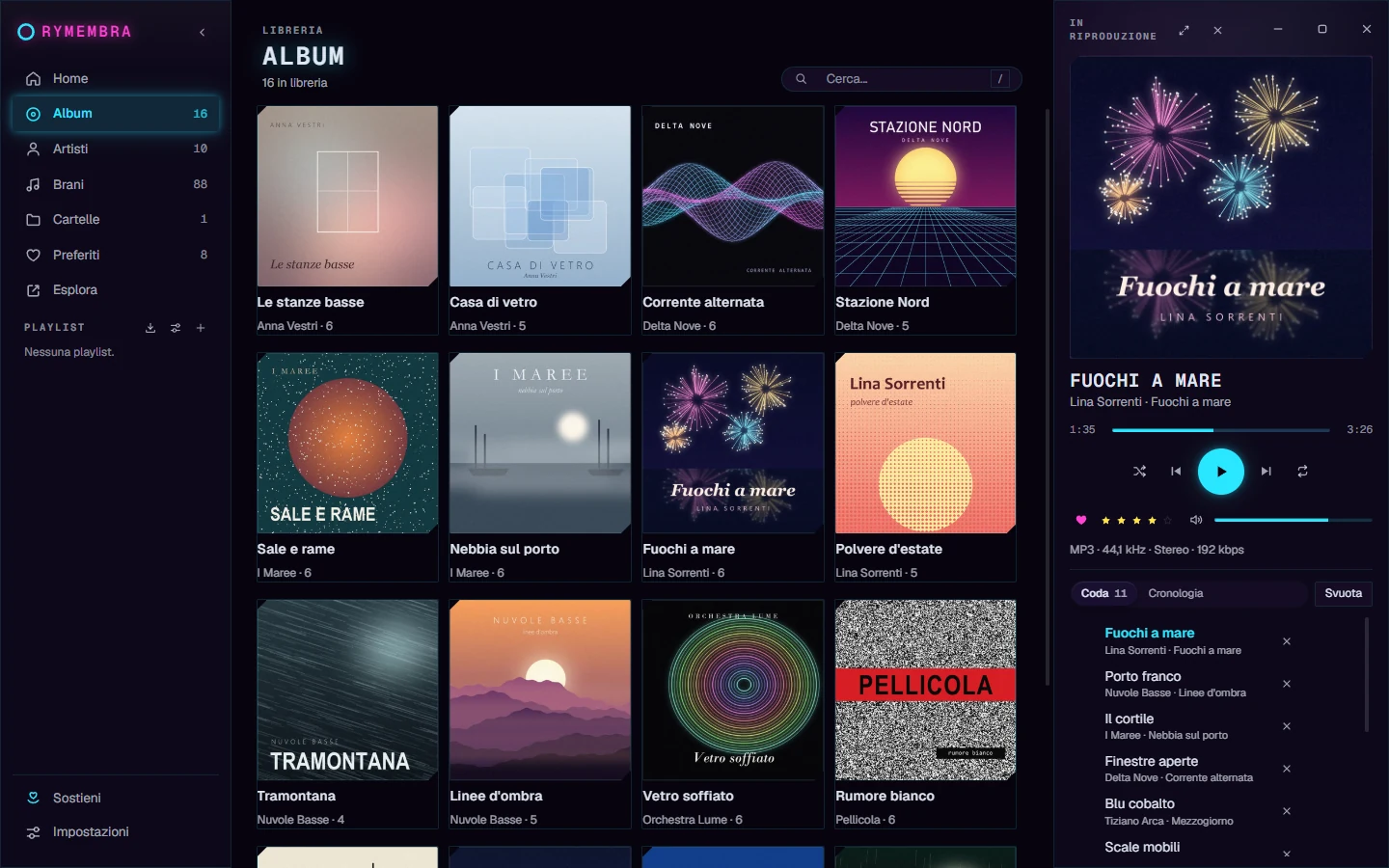The height and width of the screenshot is (868, 1389).
Task: Close the In riproduzione panel
Action: tap(1217, 30)
